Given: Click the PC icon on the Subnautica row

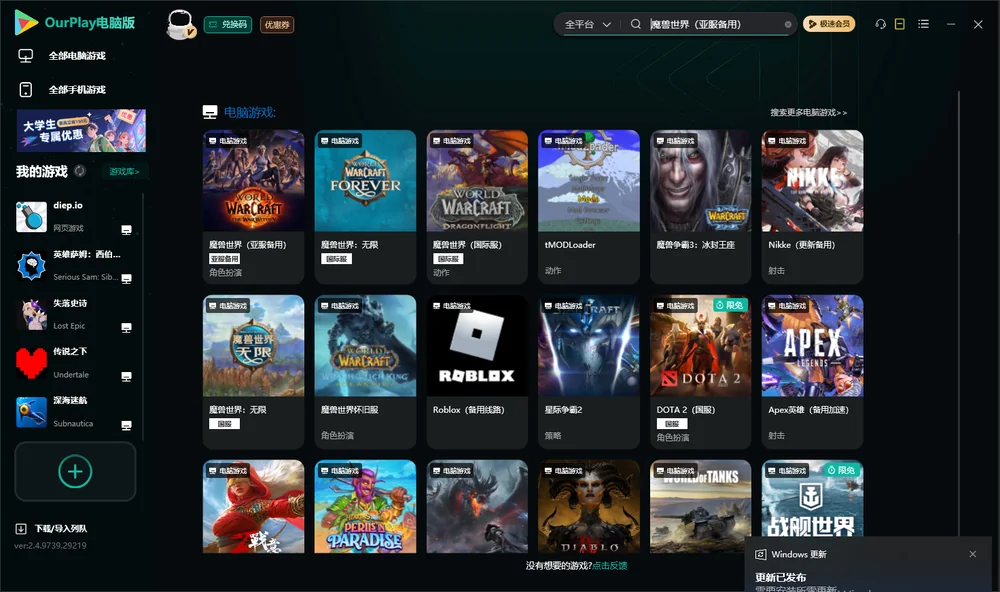Looking at the screenshot, I should pyautogui.click(x=126, y=426).
